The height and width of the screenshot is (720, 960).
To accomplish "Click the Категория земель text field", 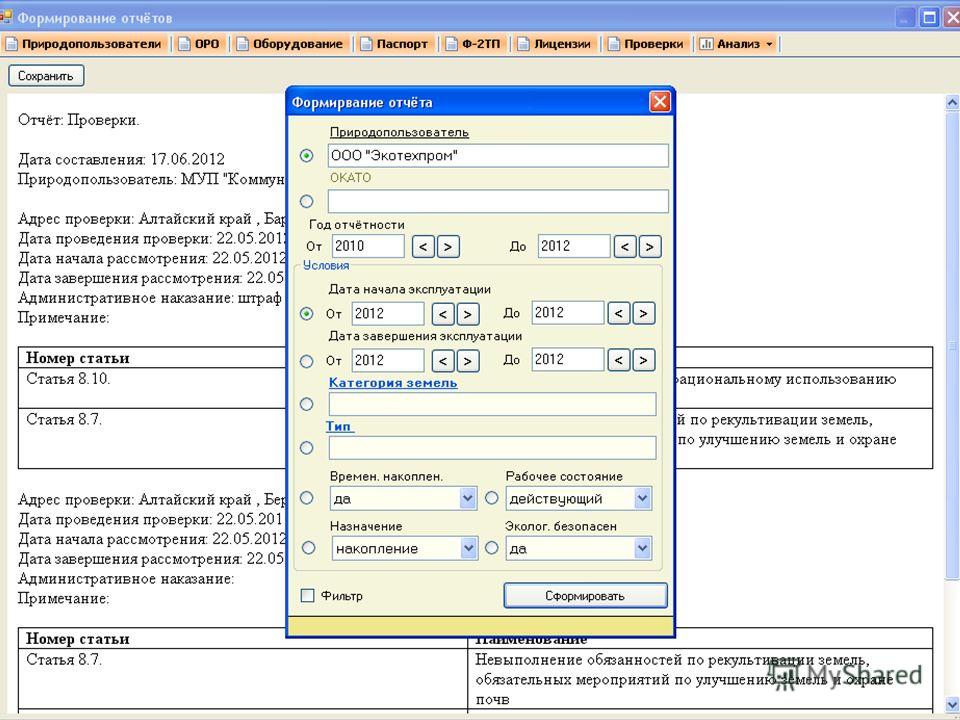I will tap(492, 404).
